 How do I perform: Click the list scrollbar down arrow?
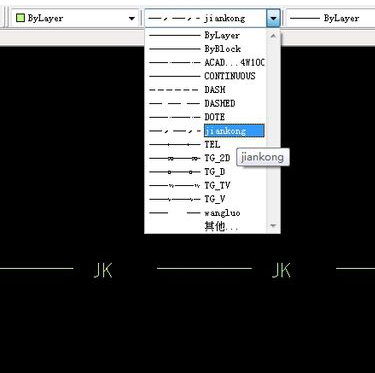coord(273,226)
